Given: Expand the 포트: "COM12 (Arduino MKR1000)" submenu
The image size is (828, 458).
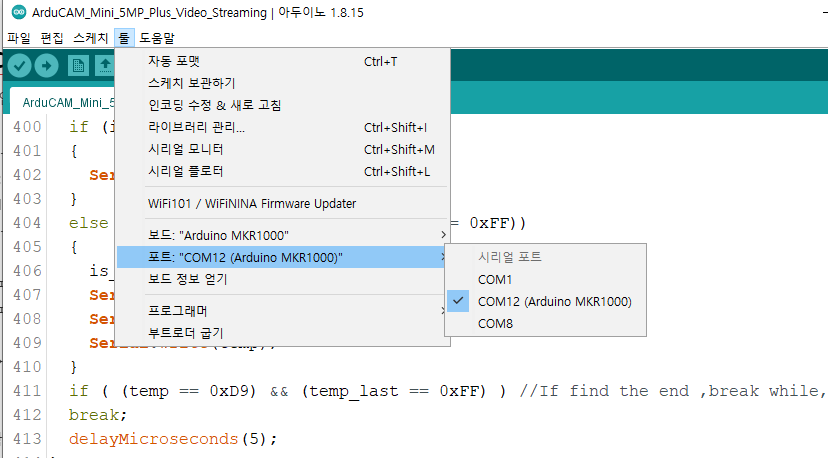Looking at the screenshot, I should [283, 257].
